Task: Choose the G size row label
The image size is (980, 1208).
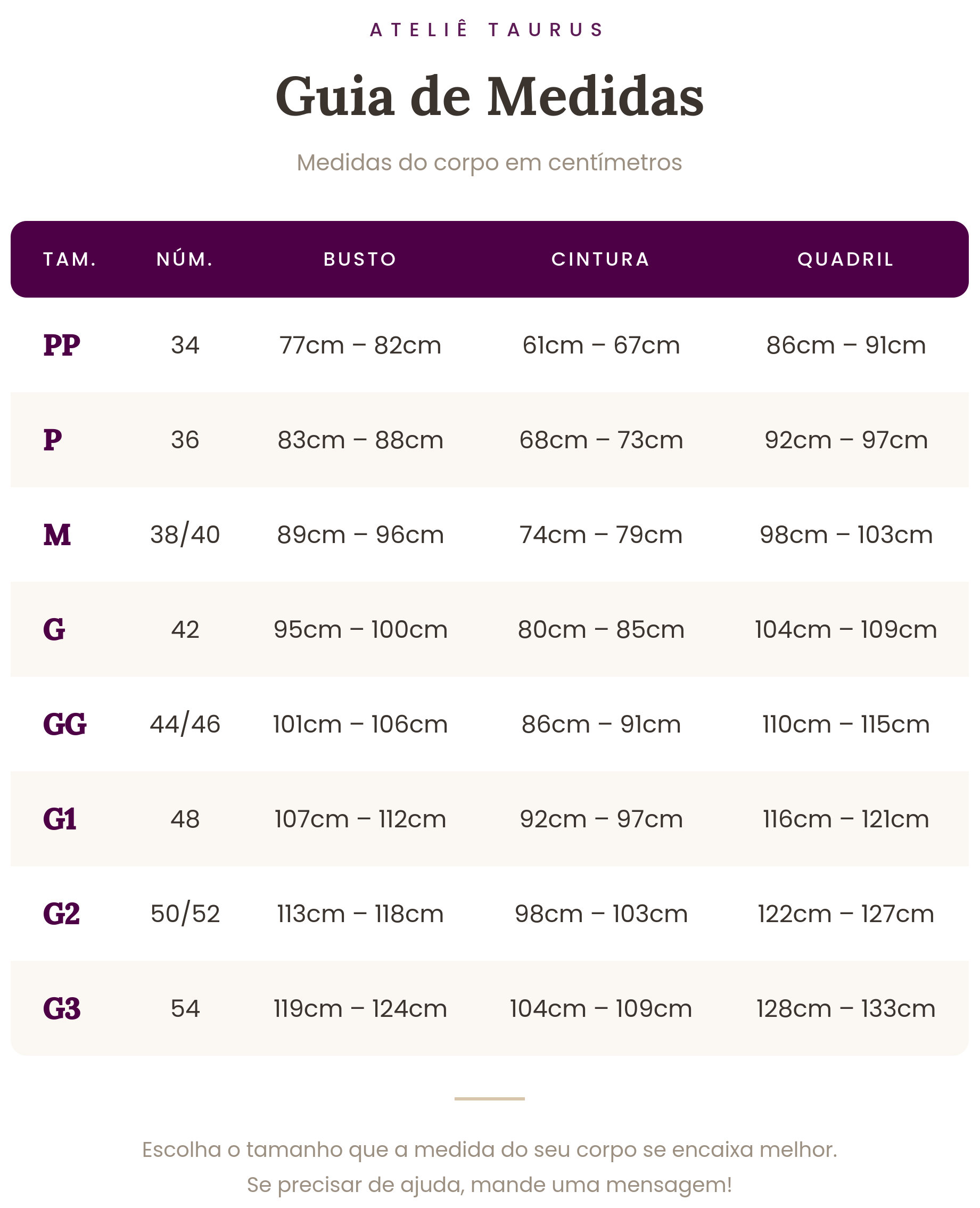Action: tap(54, 629)
